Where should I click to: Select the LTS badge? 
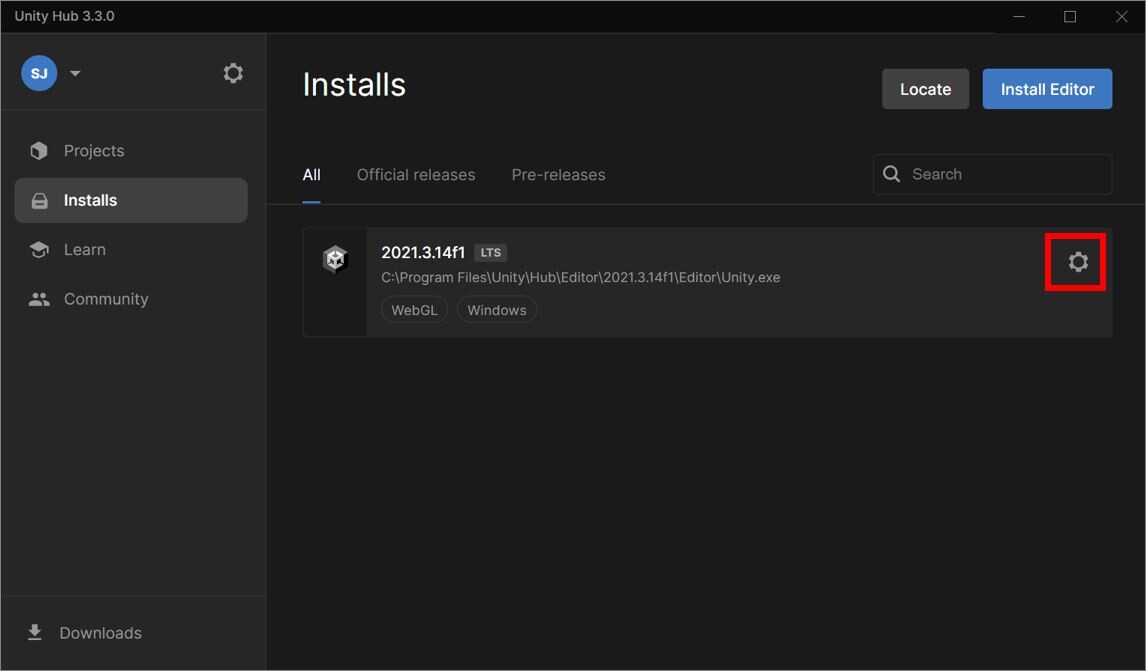490,253
